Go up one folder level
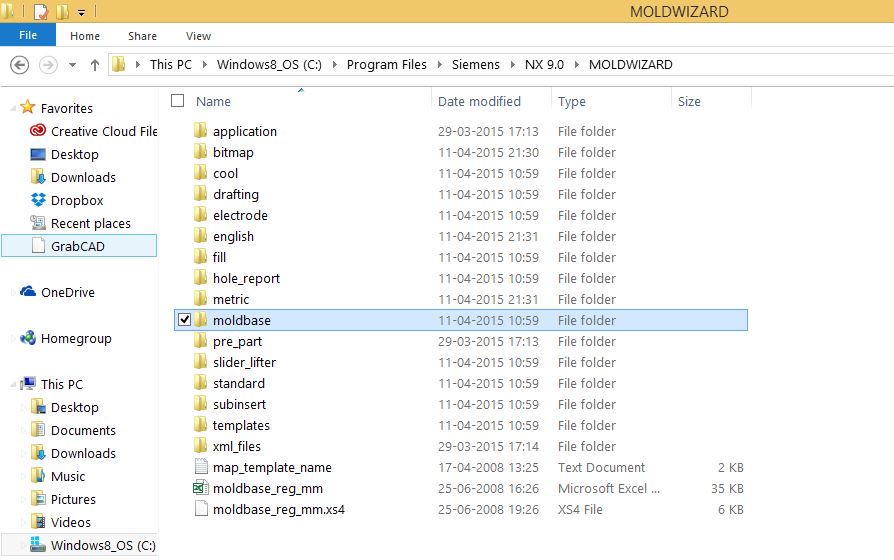Image resolution: width=894 pixels, height=560 pixels. coord(95,65)
